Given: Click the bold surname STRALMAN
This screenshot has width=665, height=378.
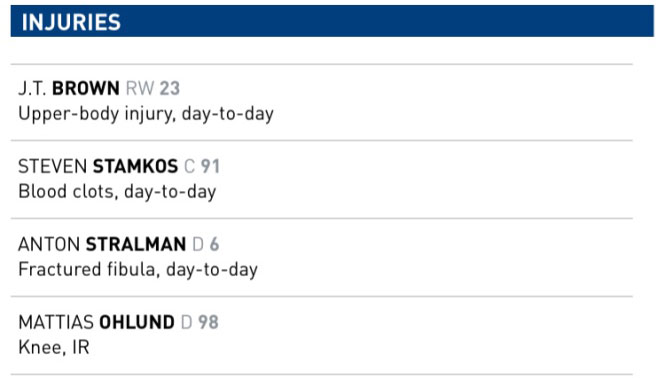Looking at the screenshot, I should click(136, 244).
